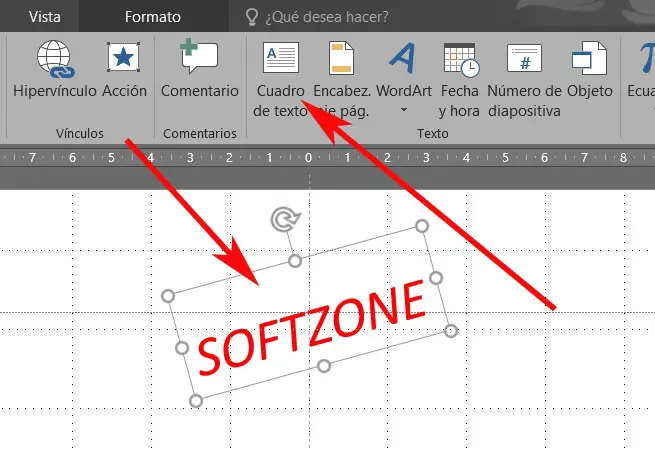Select the Acción star icon
The width and height of the screenshot is (655, 451).
[x=123, y=57]
